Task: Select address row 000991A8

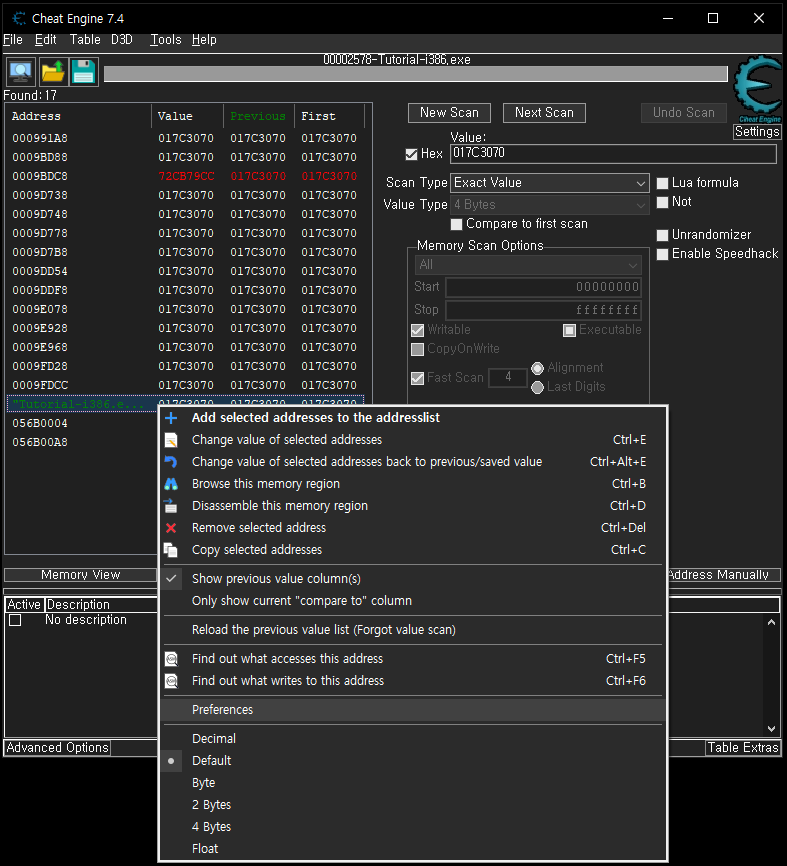Action: click(185, 139)
